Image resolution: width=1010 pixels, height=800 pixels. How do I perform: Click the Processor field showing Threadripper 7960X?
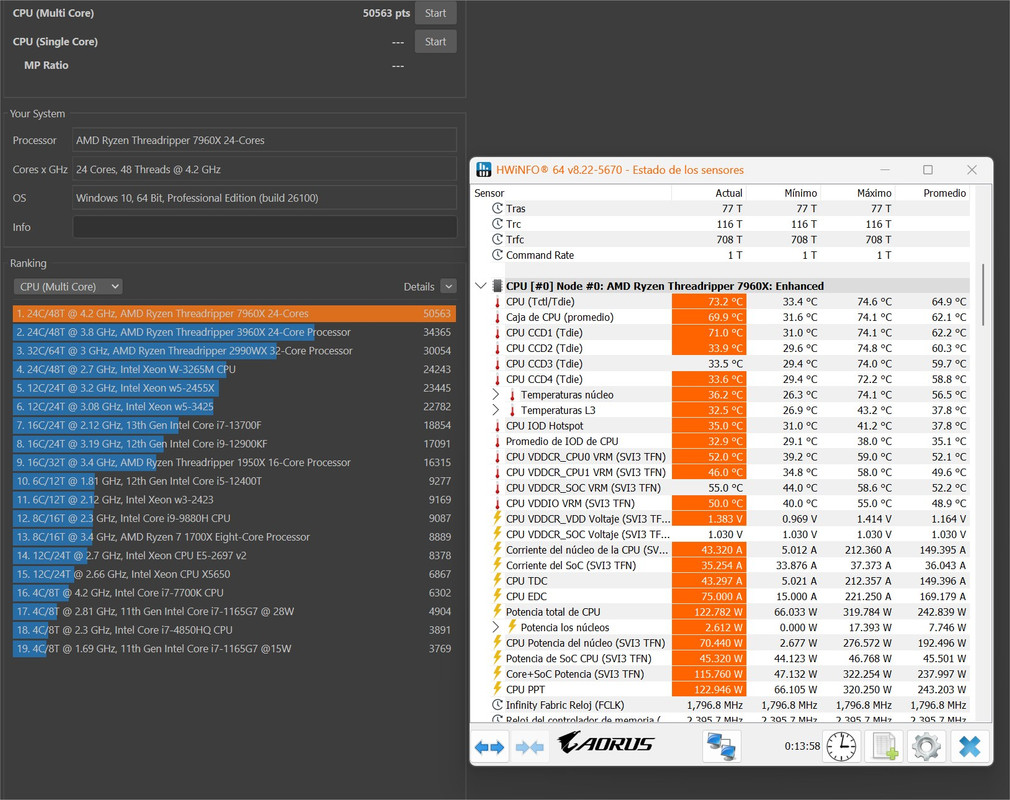coord(265,140)
